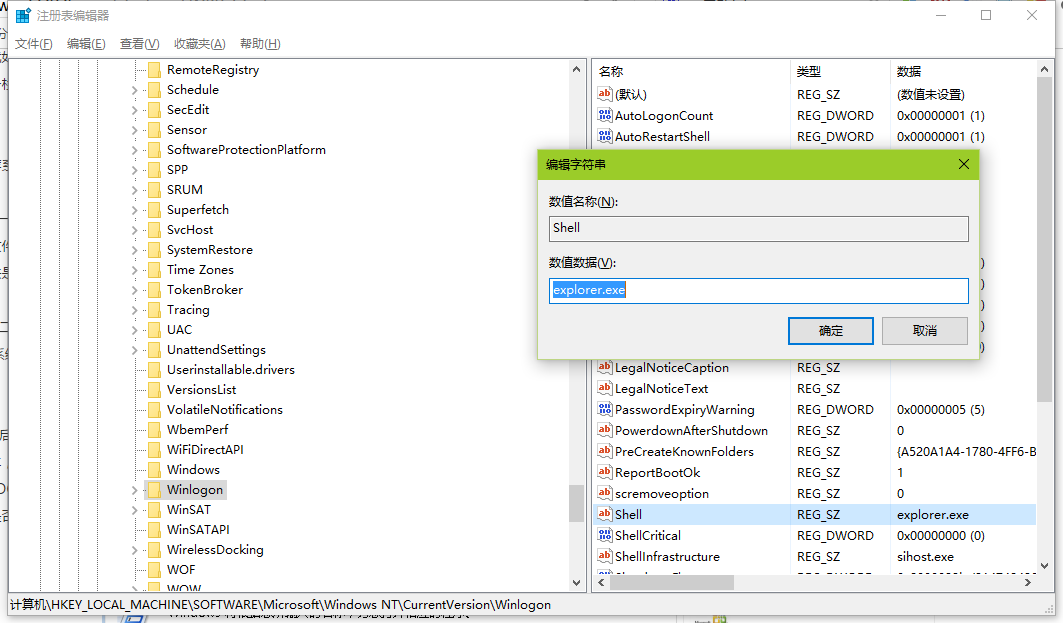This screenshot has height=623, width=1063.
Task: Click the Shell string value icon
Action: click(x=604, y=515)
